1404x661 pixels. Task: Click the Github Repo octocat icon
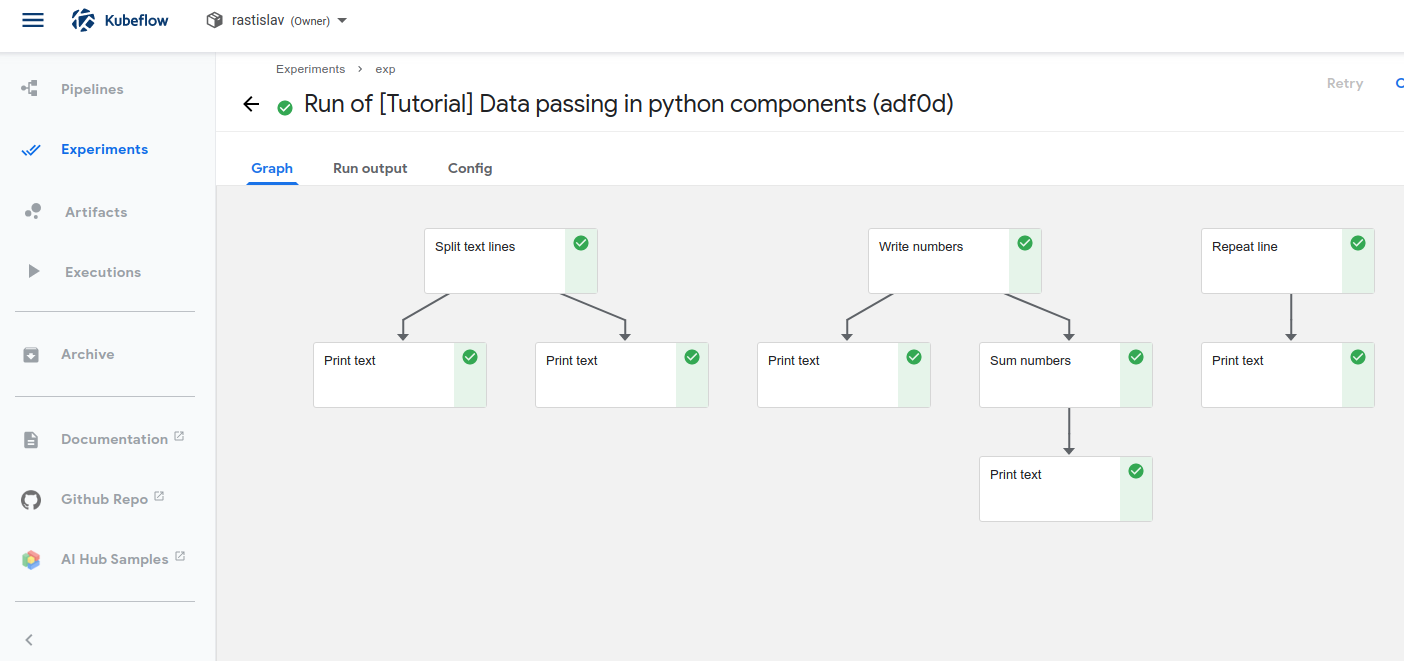point(31,500)
